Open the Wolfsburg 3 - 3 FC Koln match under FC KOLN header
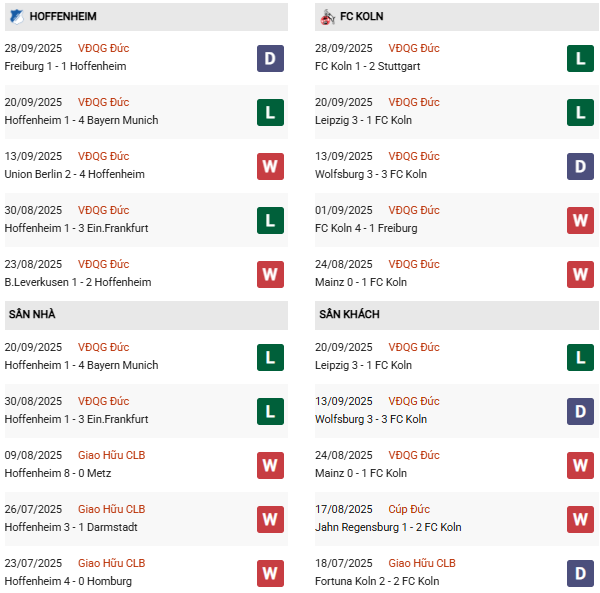This screenshot has height=593, width=600. pyautogui.click(x=370, y=174)
